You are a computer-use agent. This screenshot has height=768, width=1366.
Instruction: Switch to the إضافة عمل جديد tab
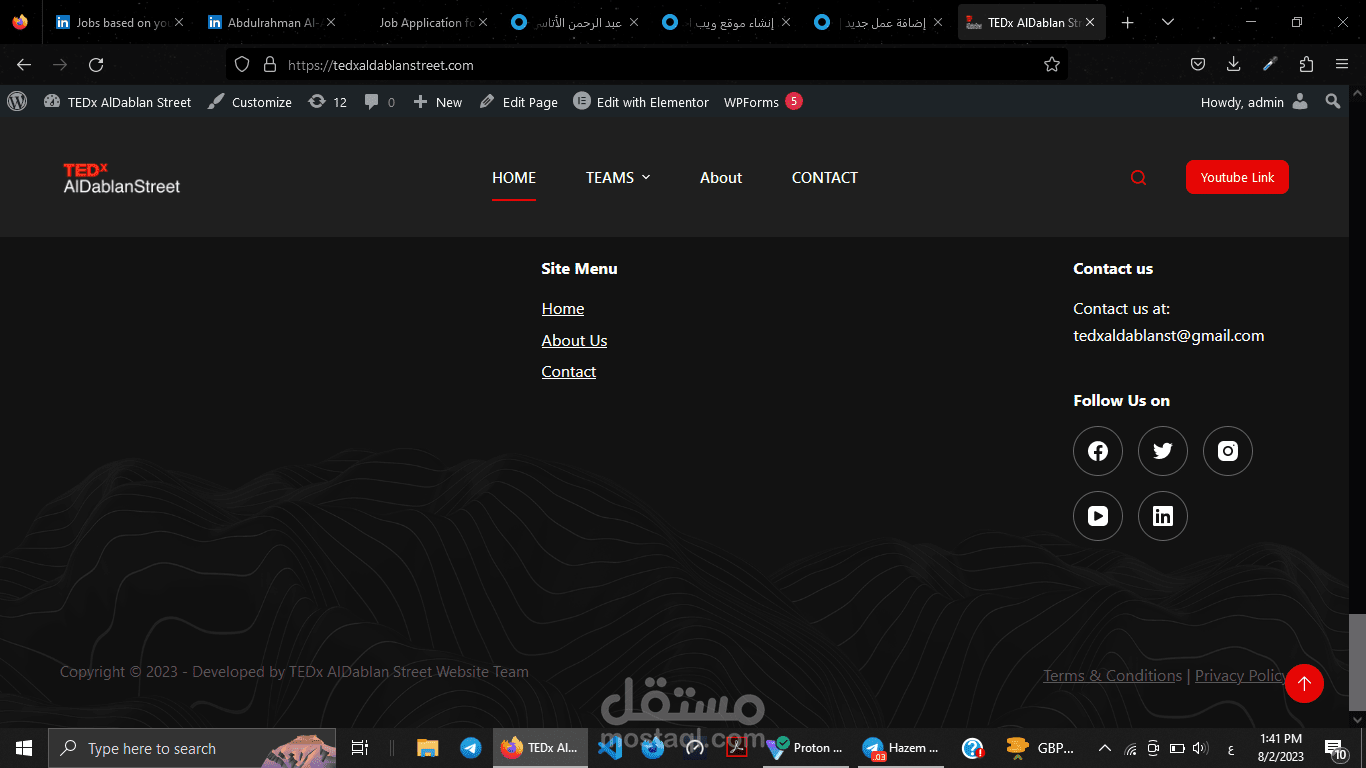pyautogui.click(x=878, y=22)
